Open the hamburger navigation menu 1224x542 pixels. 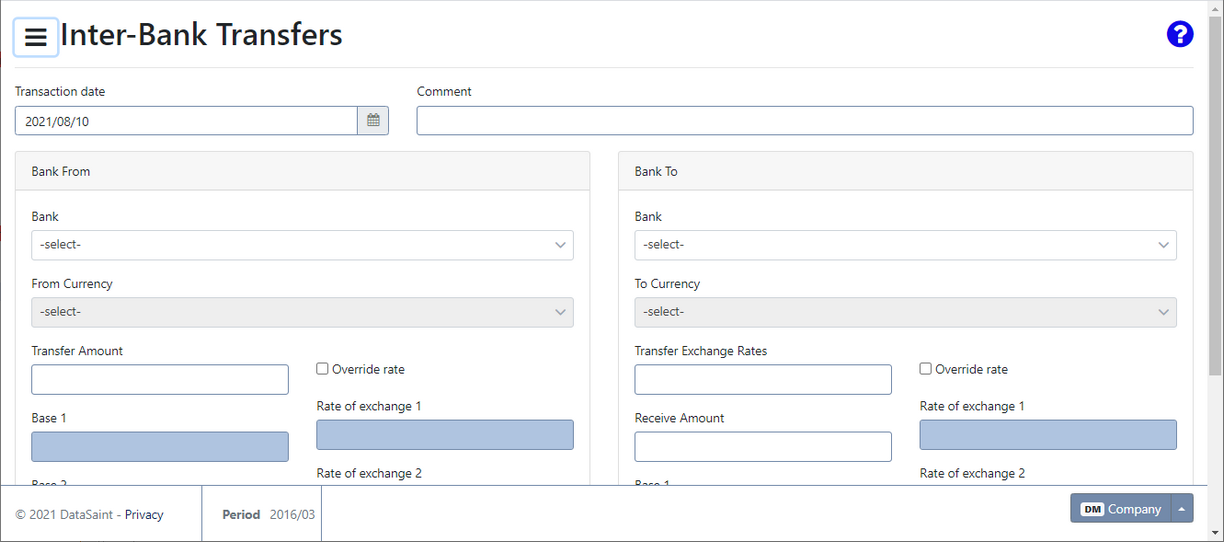36,37
